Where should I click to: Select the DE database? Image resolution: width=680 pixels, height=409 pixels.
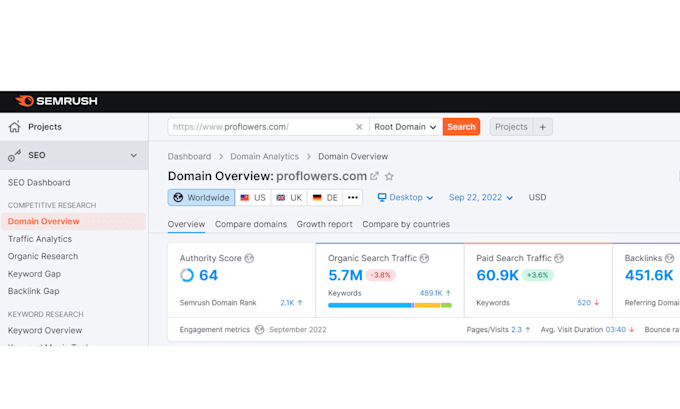pyautogui.click(x=325, y=197)
